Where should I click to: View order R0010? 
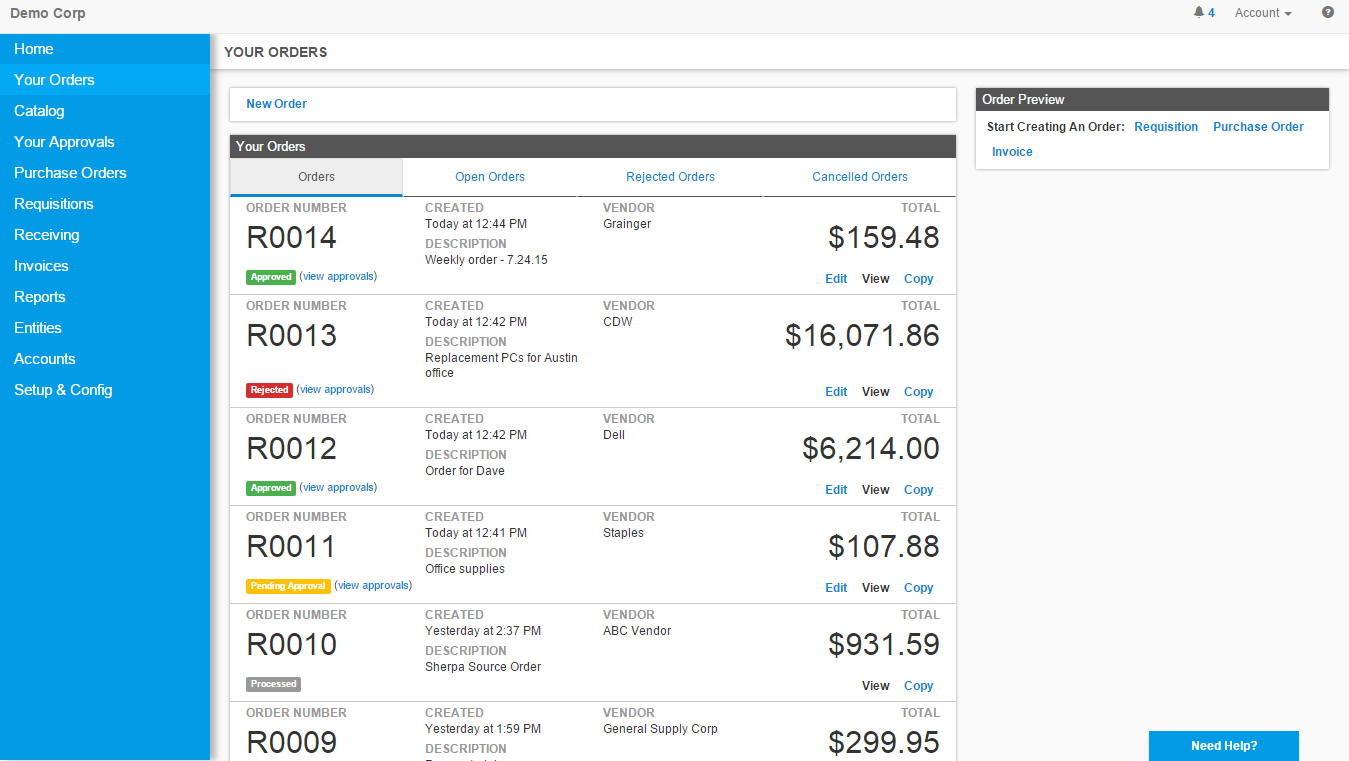(x=875, y=686)
